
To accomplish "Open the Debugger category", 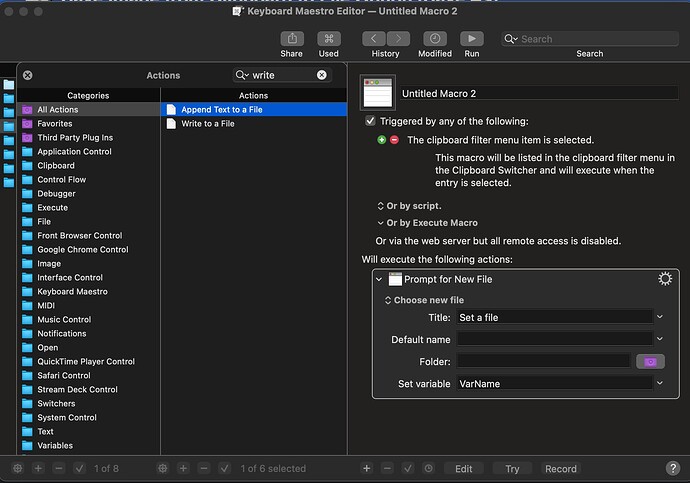I will click(x=89, y=194).
